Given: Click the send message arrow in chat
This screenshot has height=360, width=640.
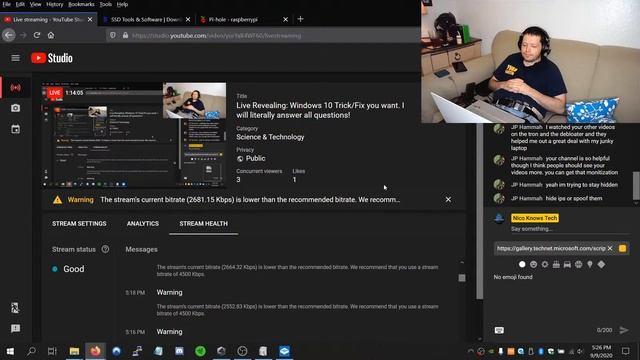Looking at the screenshot, I should 623,330.
